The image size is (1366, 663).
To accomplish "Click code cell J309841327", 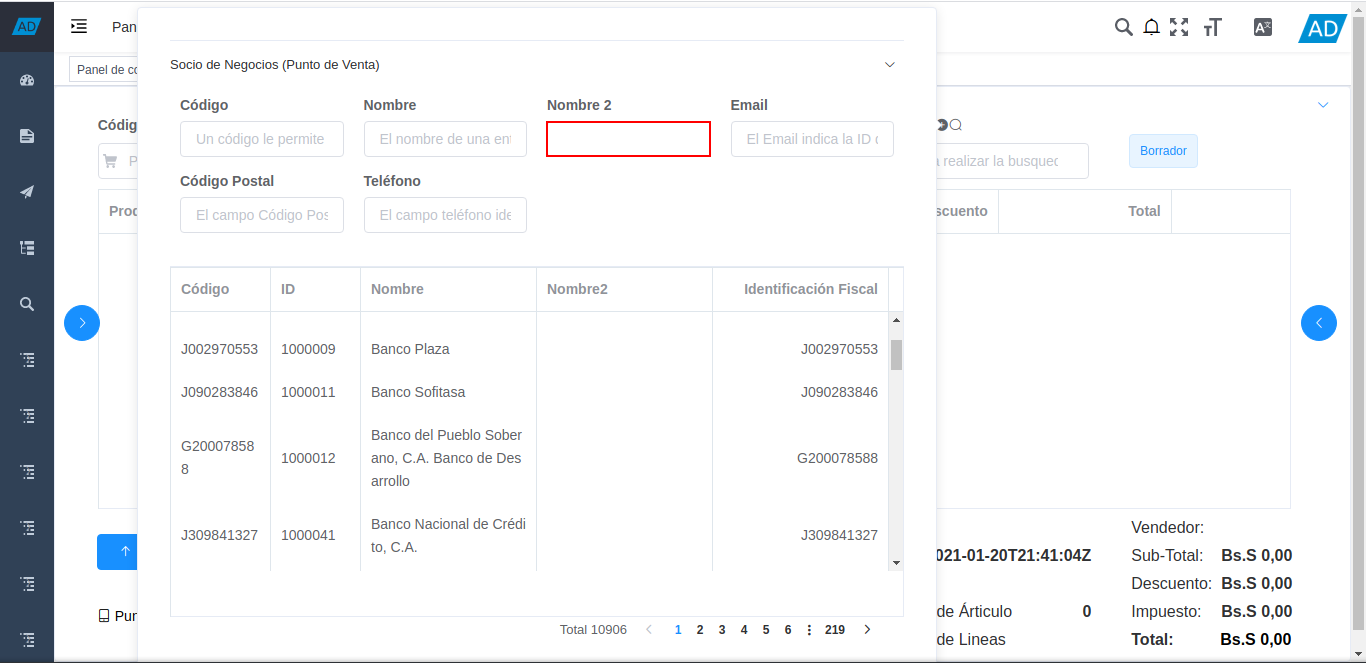I will tap(219, 535).
